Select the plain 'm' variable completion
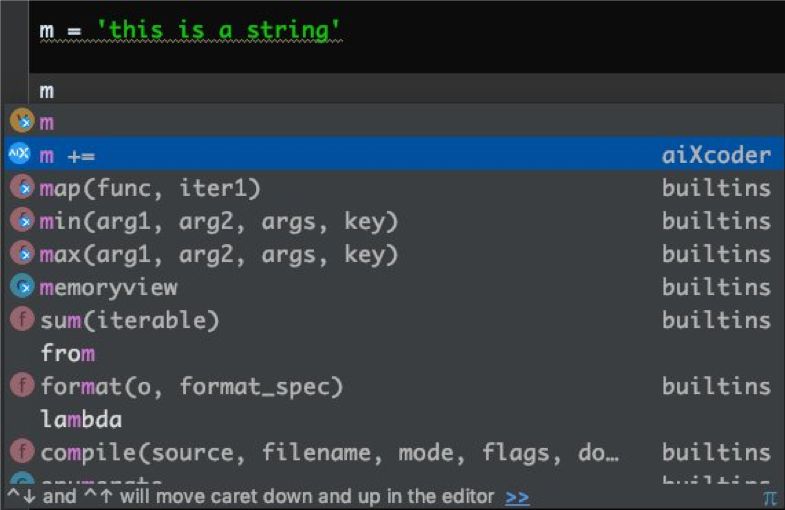The height and width of the screenshot is (510, 785). (394, 121)
